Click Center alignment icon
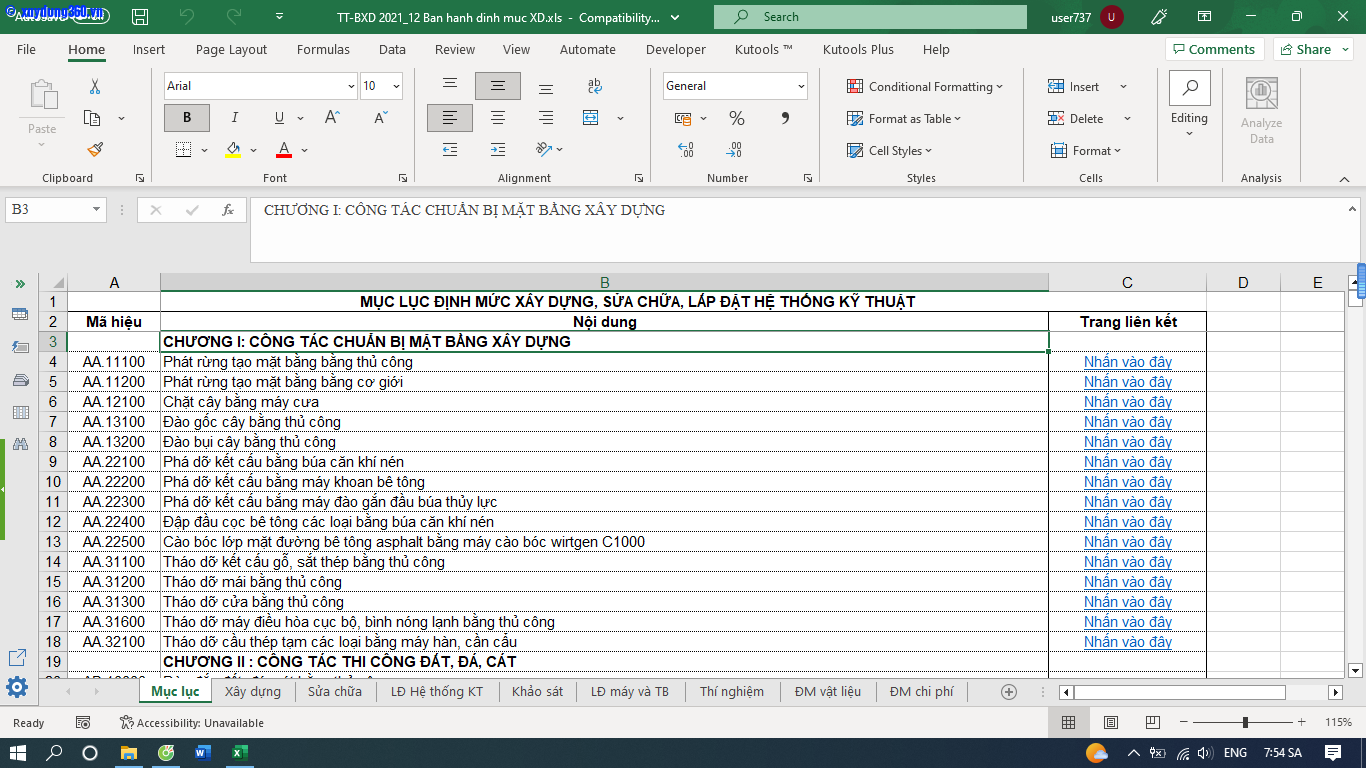1366x768 pixels. tap(497, 118)
